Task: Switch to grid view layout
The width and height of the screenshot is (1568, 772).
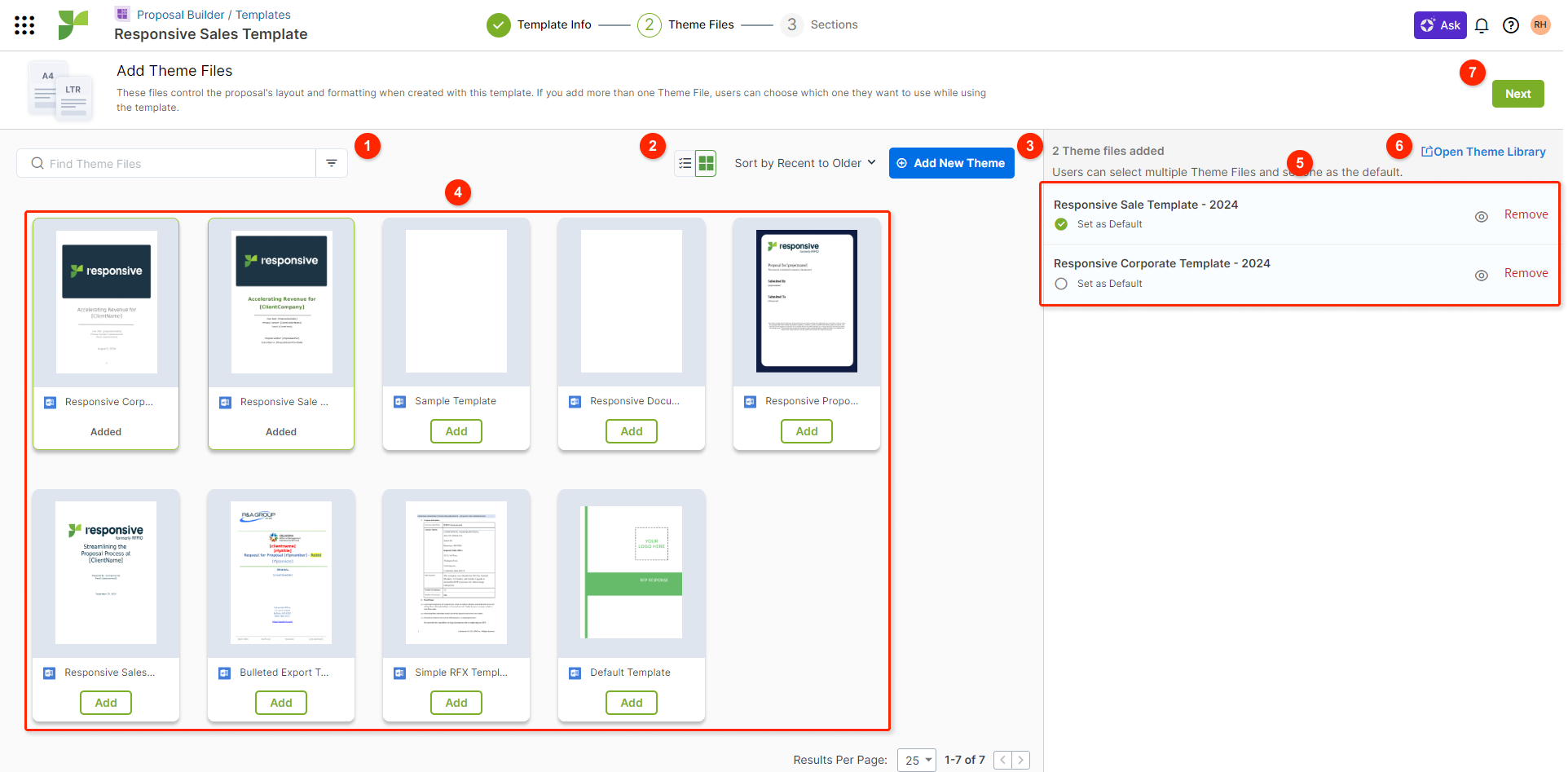Action: [706, 163]
